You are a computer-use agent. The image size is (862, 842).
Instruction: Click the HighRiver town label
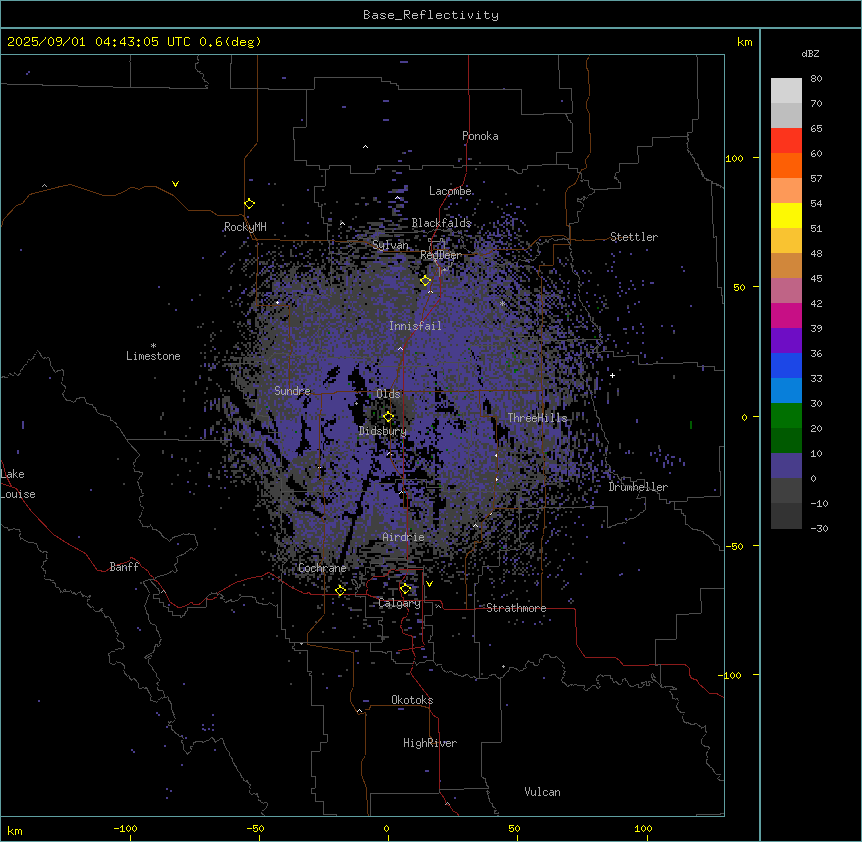430,743
